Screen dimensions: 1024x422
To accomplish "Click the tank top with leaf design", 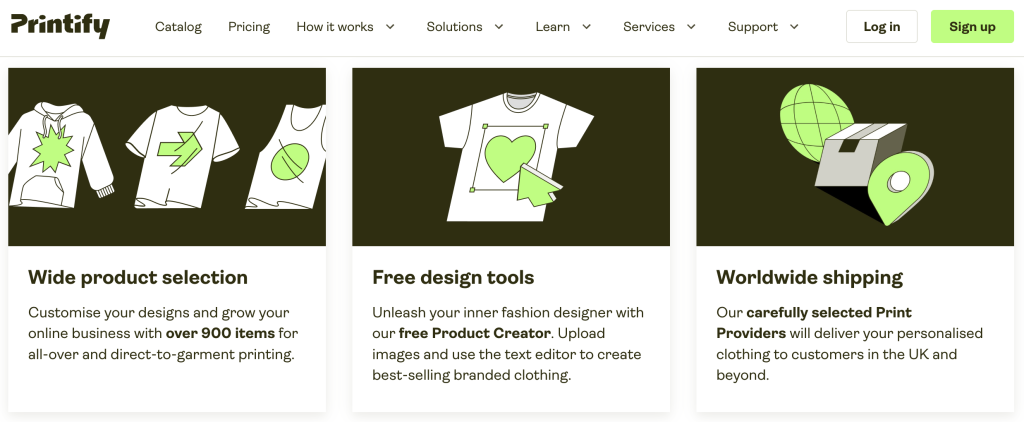I will pyautogui.click(x=285, y=160).
